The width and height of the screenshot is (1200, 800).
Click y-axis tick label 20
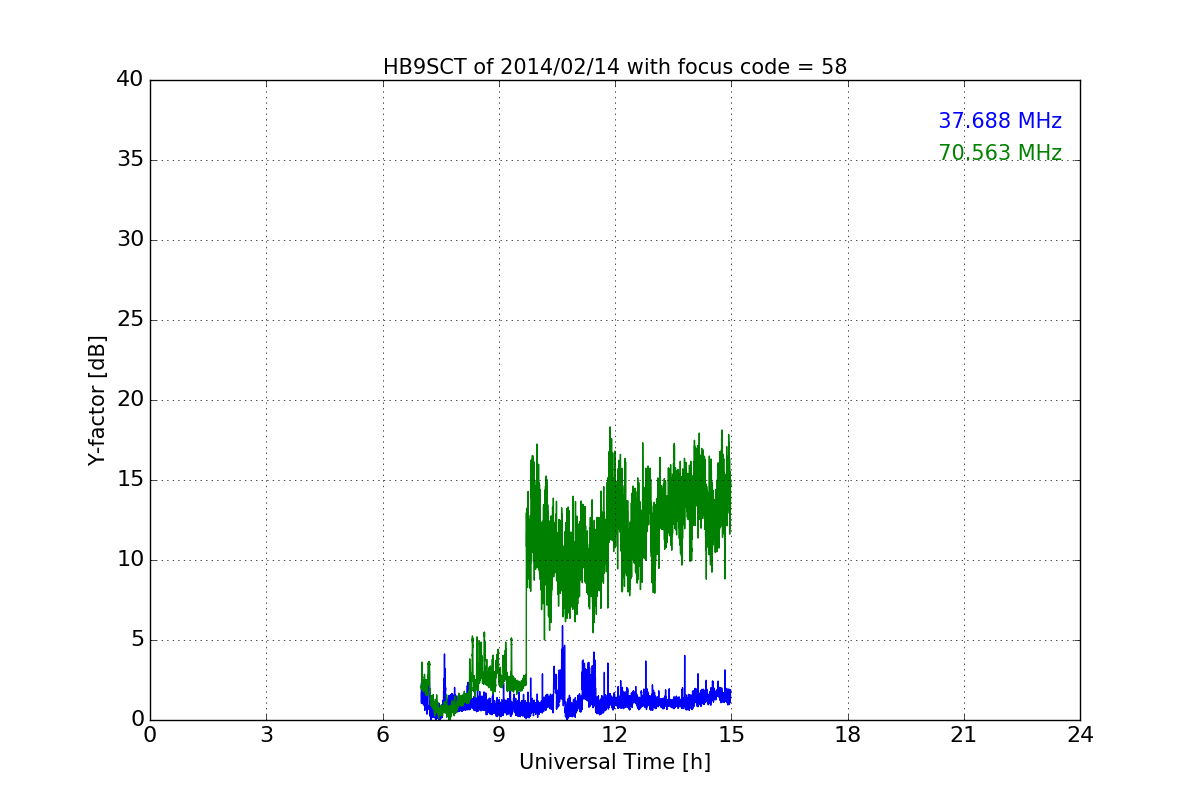point(130,400)
